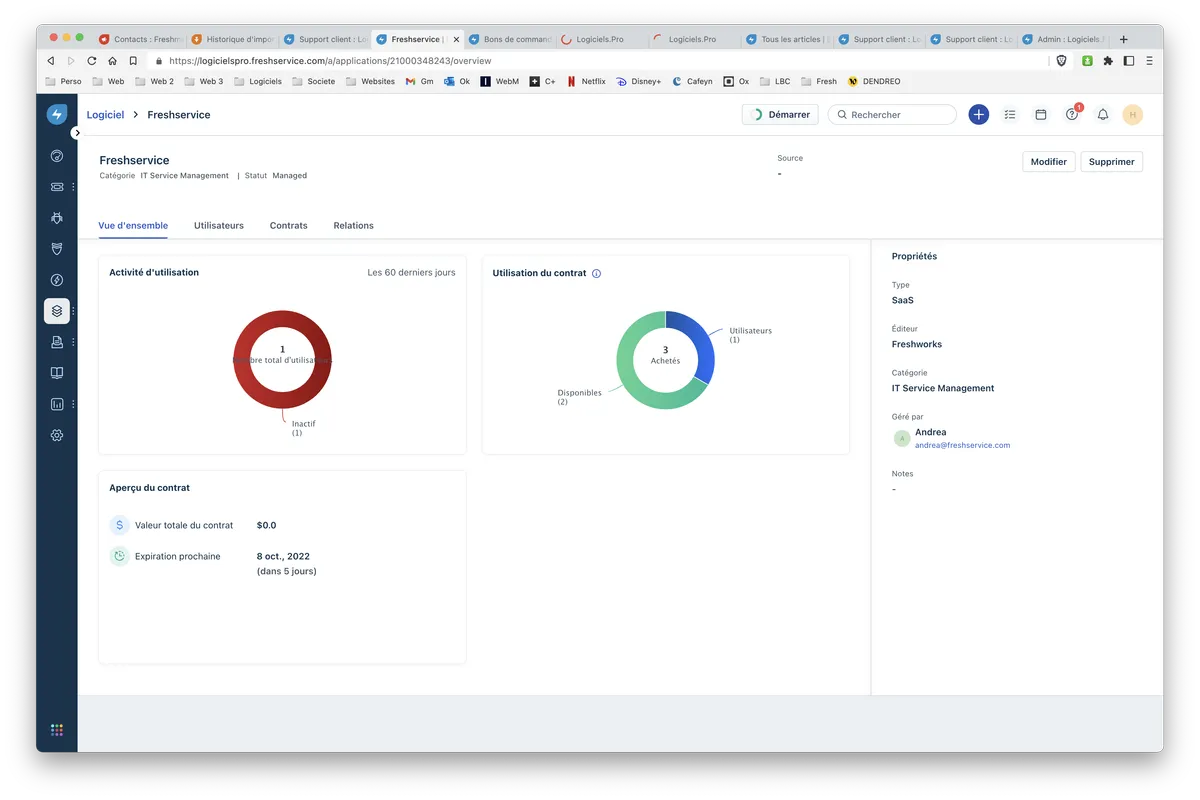1200x800 pixels.
Task: Click the '8 oct., 2022' expiration date
Action: click(x=284, y=556)
